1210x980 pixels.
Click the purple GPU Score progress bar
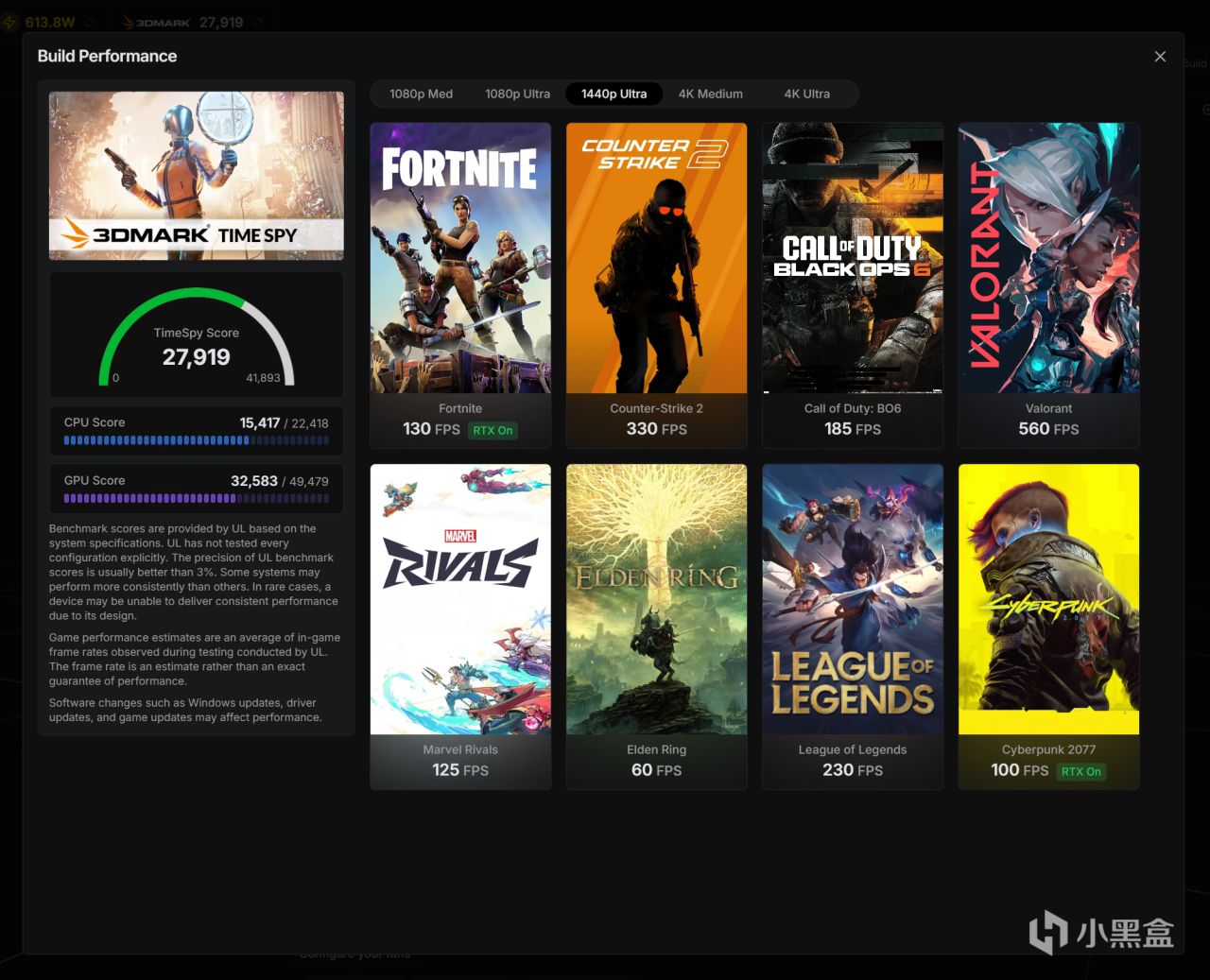click(x=197, y=498)
